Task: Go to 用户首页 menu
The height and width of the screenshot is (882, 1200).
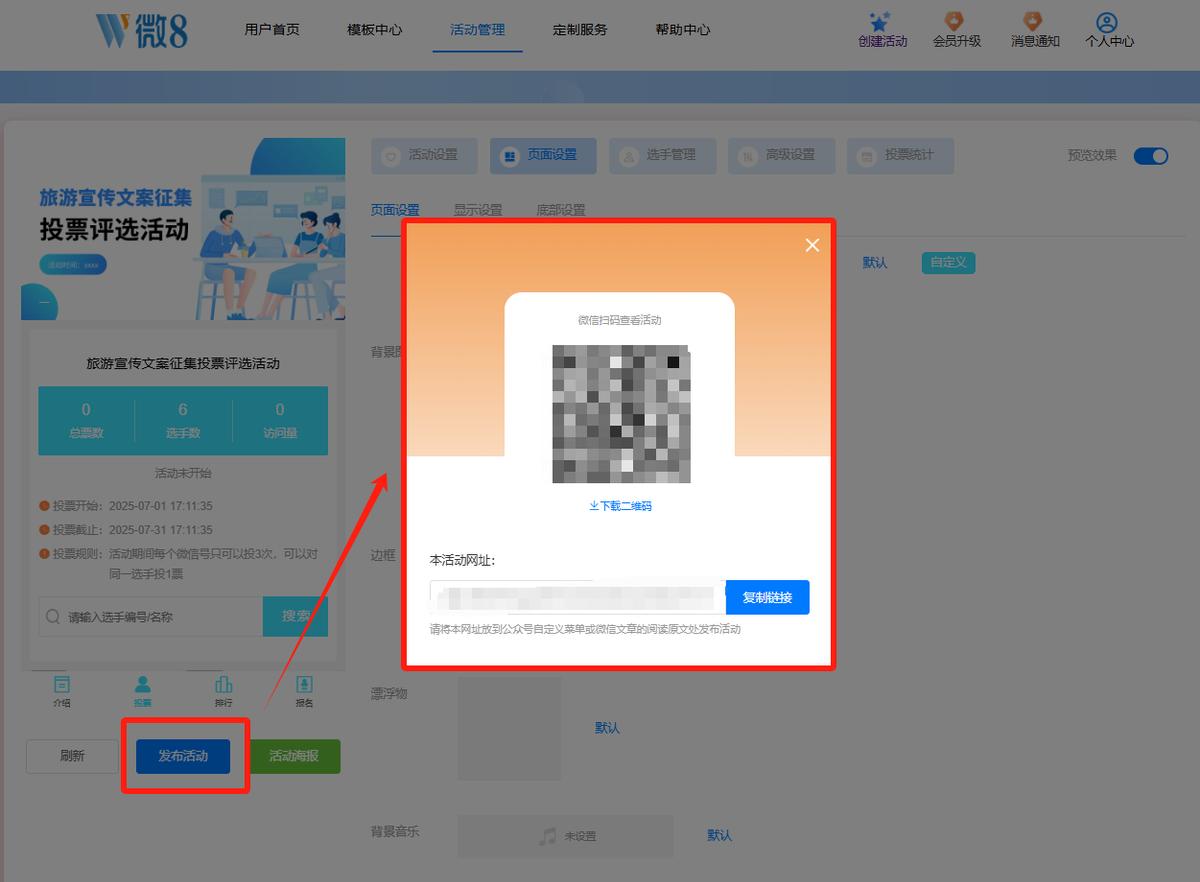Action: click(272, 30)
